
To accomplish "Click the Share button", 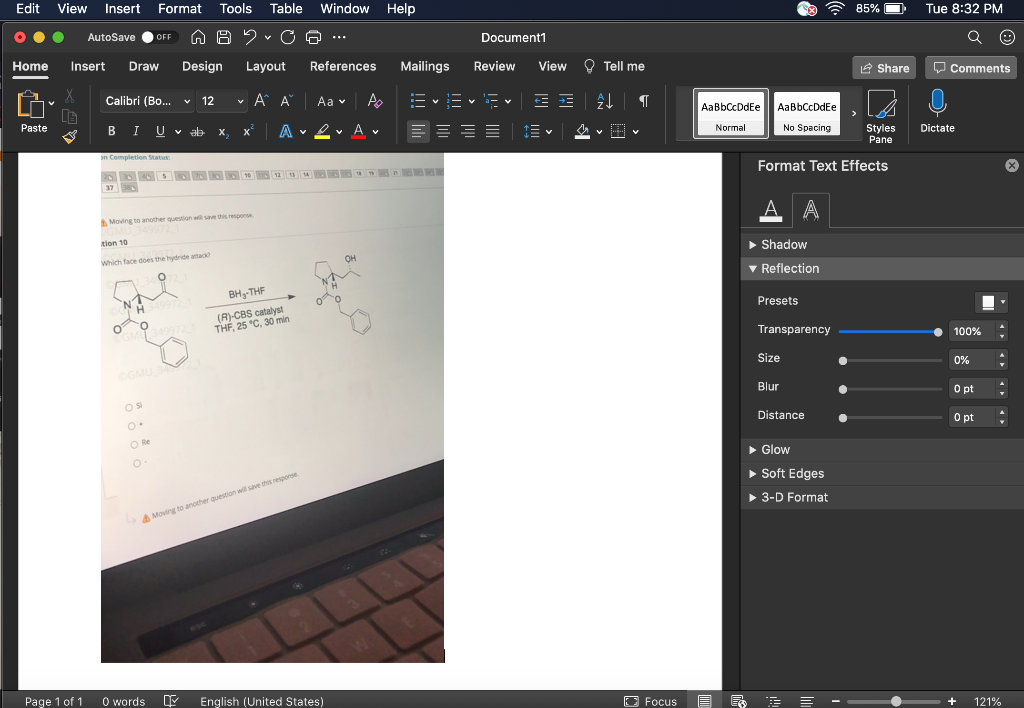I will click(x=883, y=67).
